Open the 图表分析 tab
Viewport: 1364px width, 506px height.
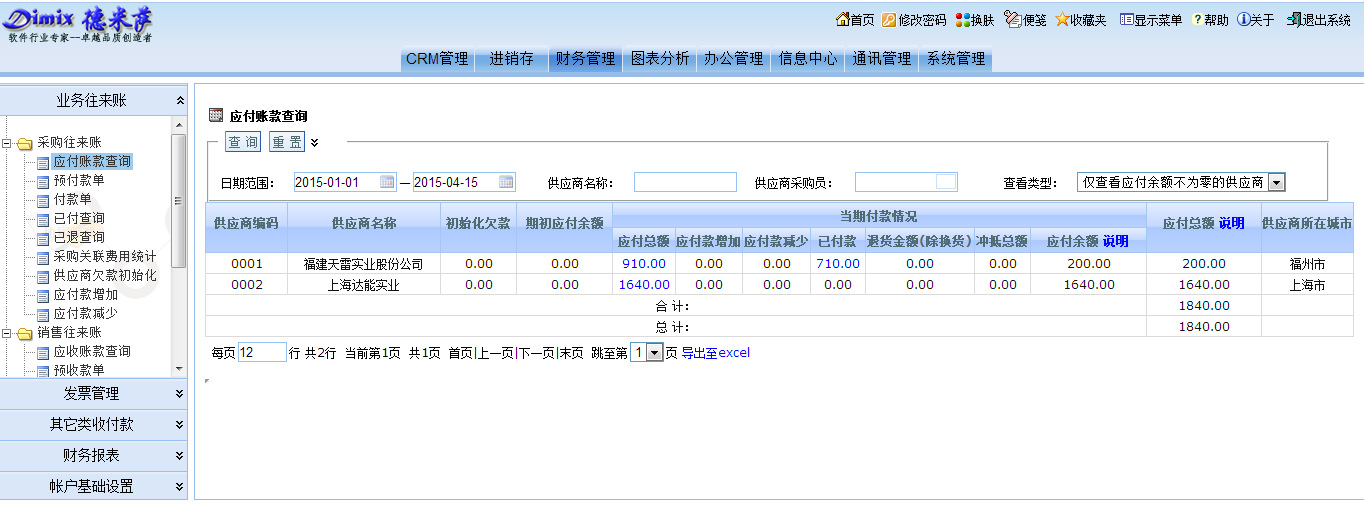660,59
